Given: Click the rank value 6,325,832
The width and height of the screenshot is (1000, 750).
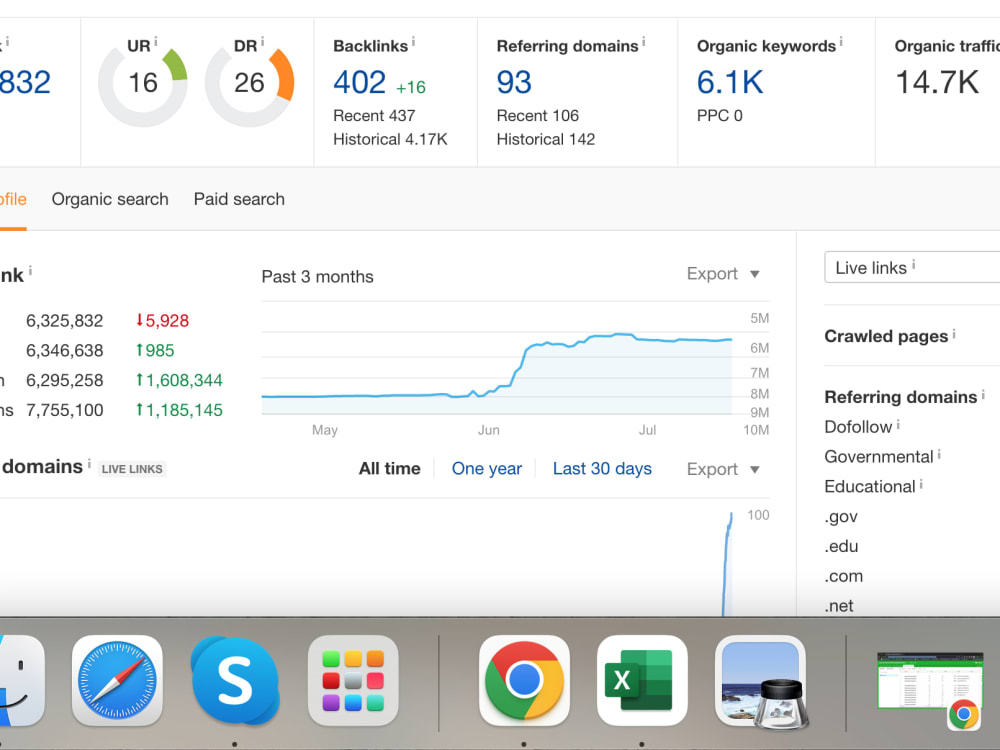Looking at the screenshot, I should click(64, 320).
